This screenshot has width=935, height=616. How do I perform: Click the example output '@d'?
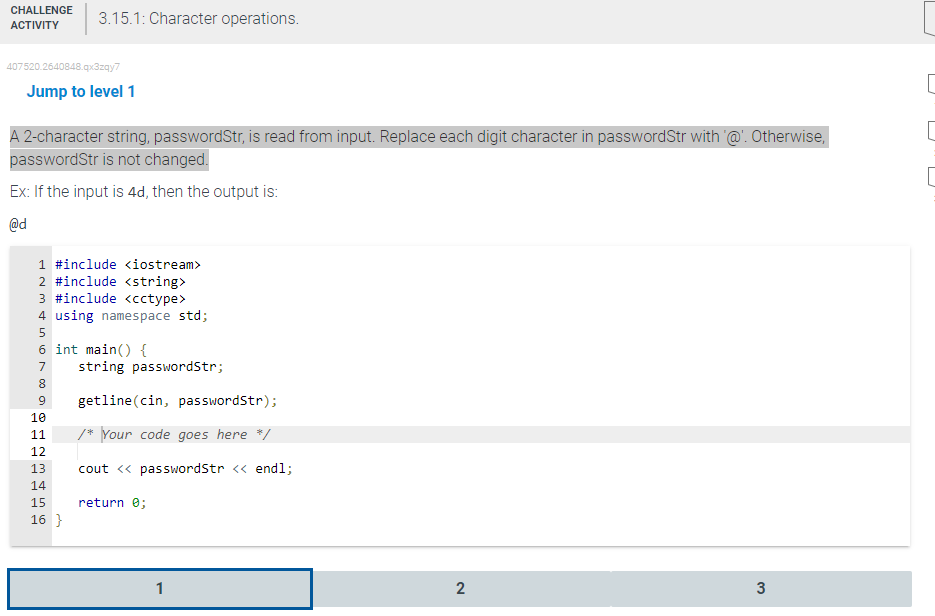[17, 224]
